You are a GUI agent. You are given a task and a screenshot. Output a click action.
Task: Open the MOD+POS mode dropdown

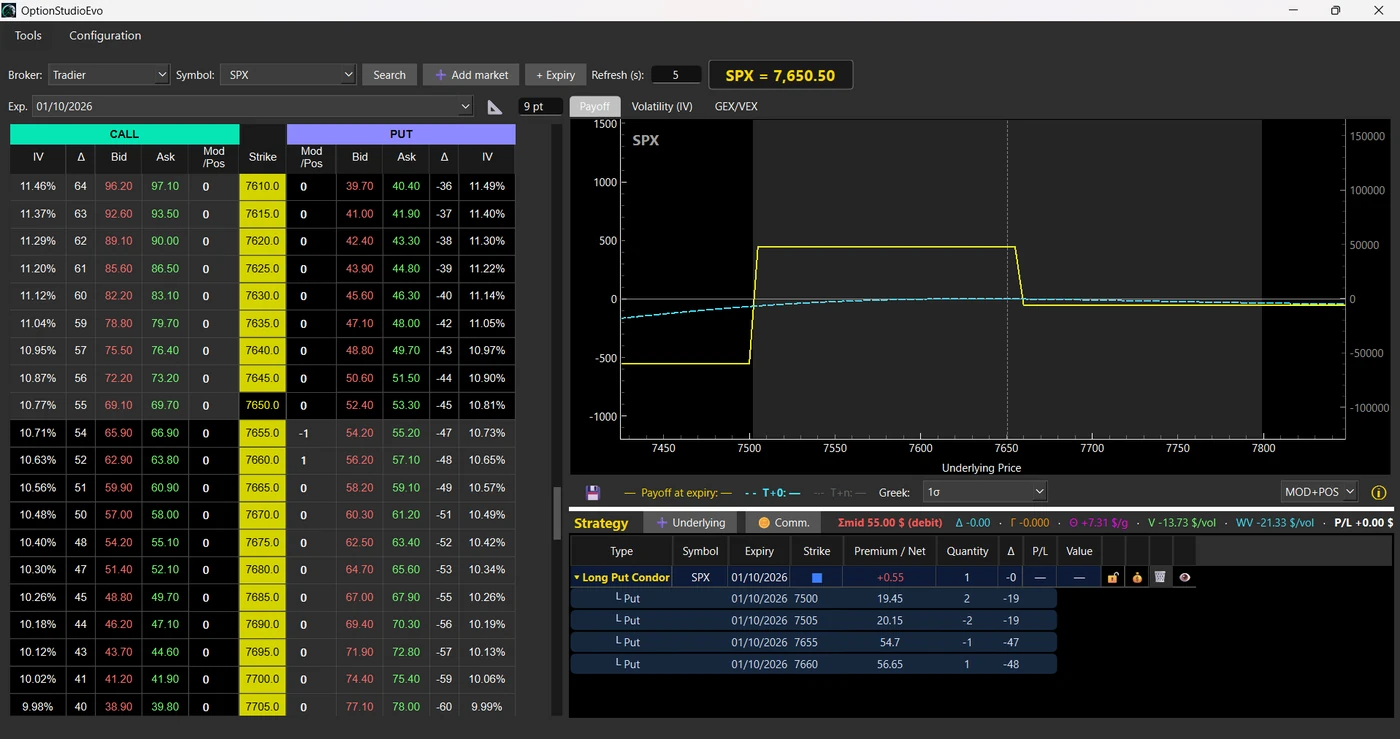coord(1320,491)
